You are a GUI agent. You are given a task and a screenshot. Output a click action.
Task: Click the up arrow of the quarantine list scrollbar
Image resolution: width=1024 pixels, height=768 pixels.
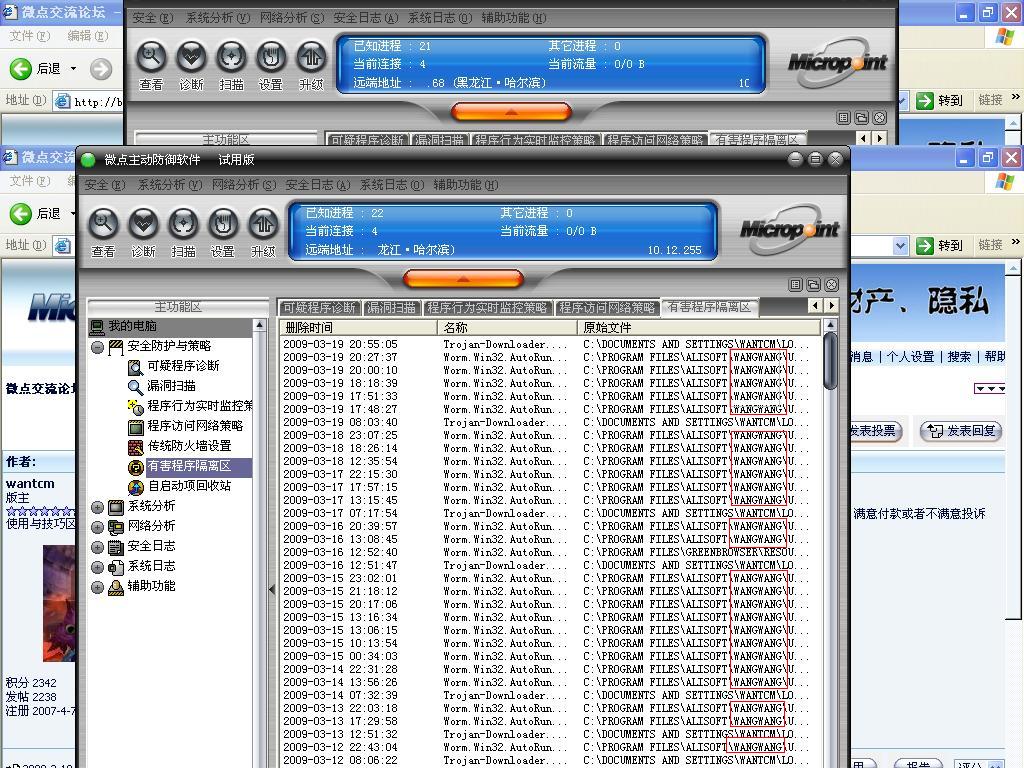(830, 325)
